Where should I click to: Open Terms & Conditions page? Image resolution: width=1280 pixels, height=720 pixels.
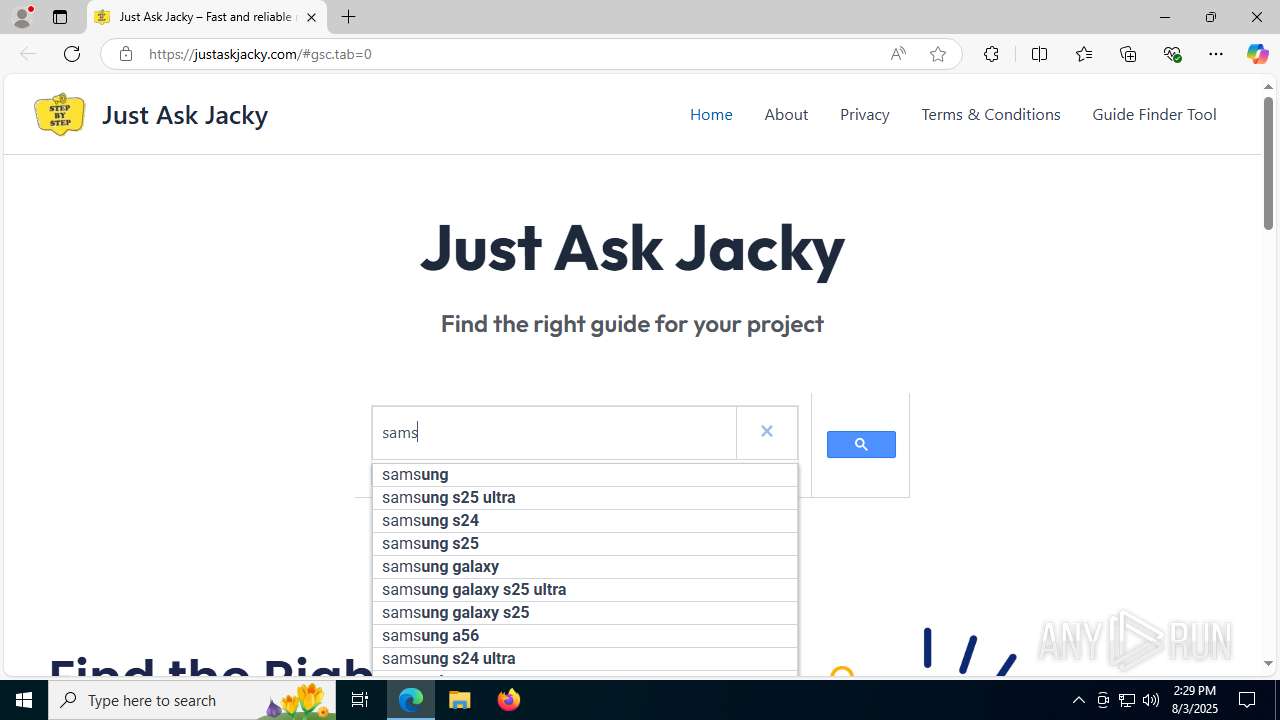tap(991, 114)
